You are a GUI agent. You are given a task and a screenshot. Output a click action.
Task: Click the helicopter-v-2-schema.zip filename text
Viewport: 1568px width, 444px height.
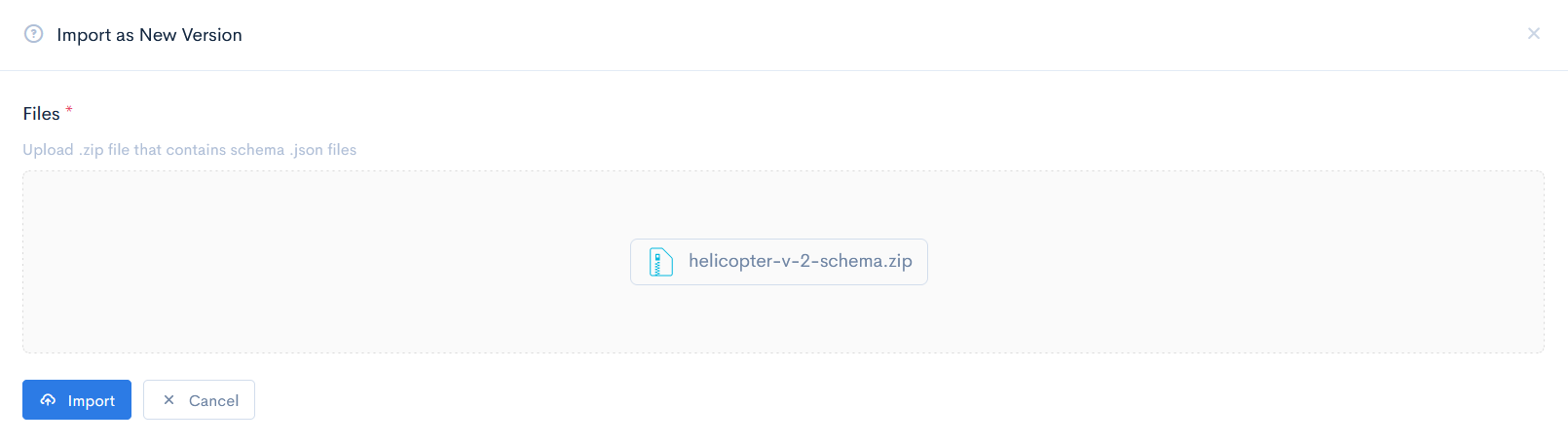[800, 261]
